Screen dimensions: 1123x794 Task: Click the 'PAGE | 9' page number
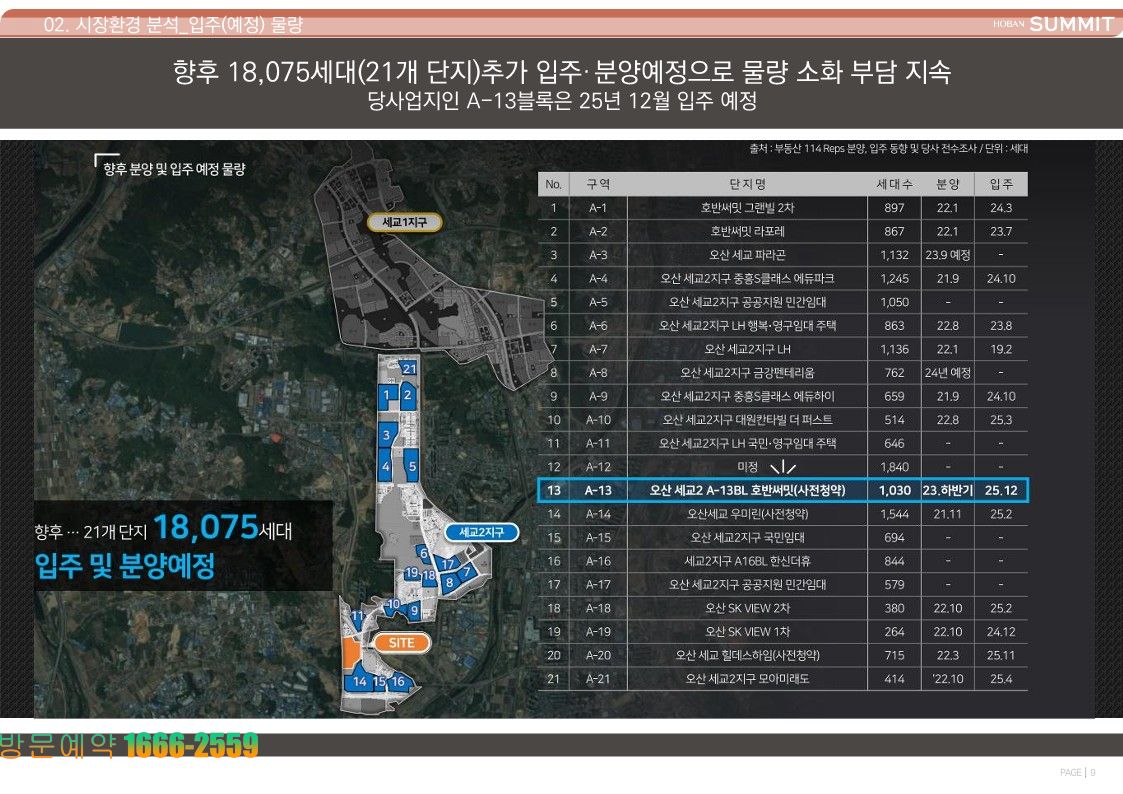(x=1078, y=773)
